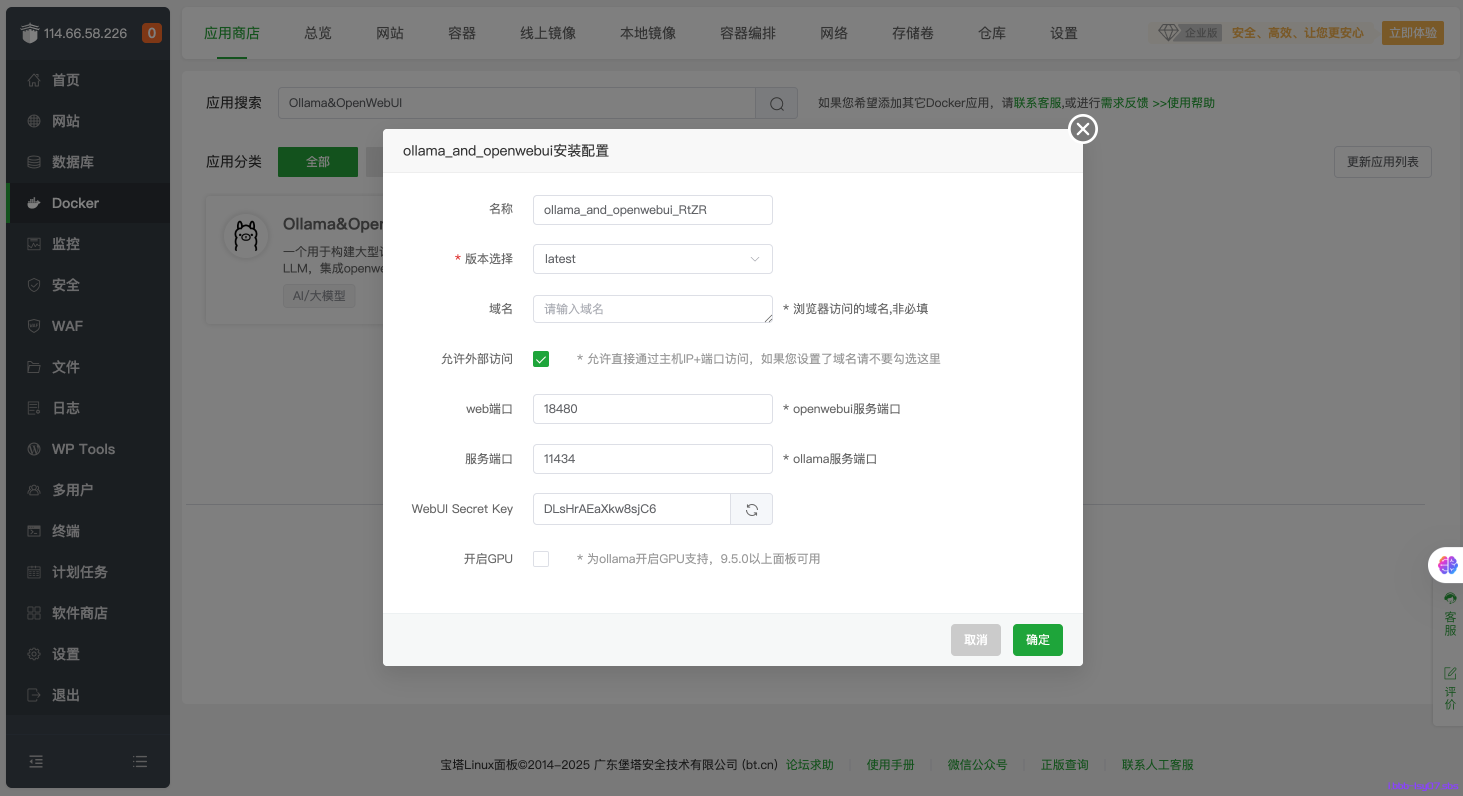Open the 日志 log icon in sidebar
The width and height of the screenshot is (1463, 796).
tap(34, 408)
